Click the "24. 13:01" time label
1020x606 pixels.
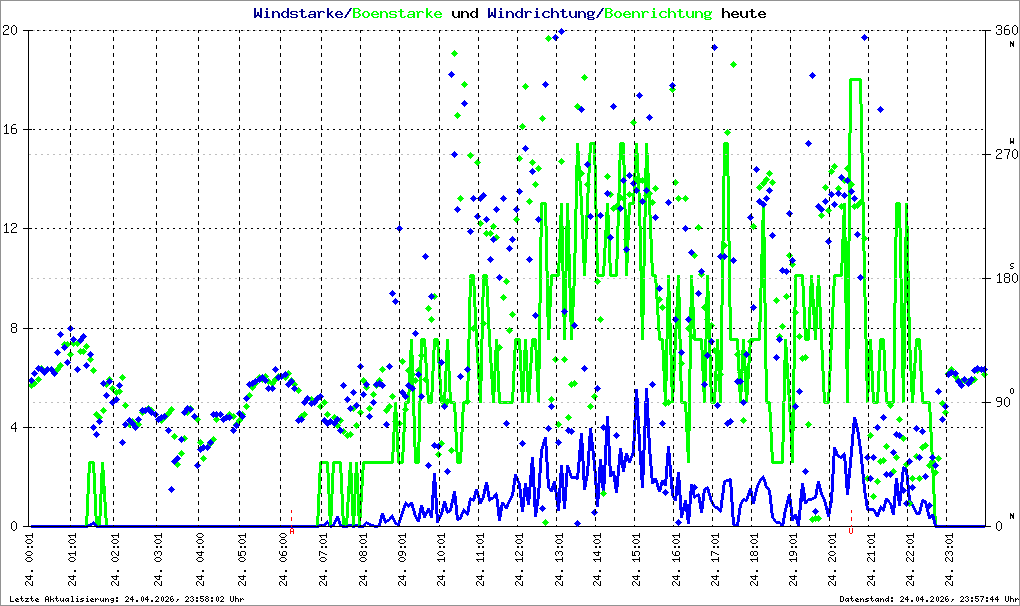click(x=558, y=560)
